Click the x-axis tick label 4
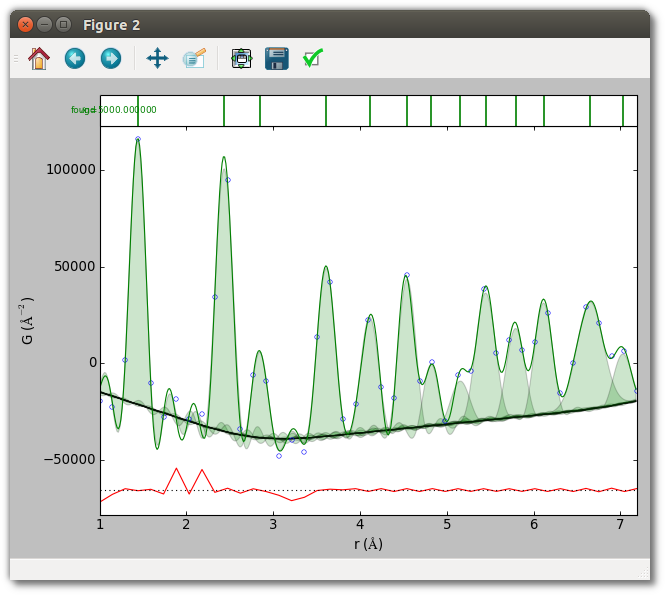Image resolution: width=666 pixels, height=596 pixels. coord(360,525)
